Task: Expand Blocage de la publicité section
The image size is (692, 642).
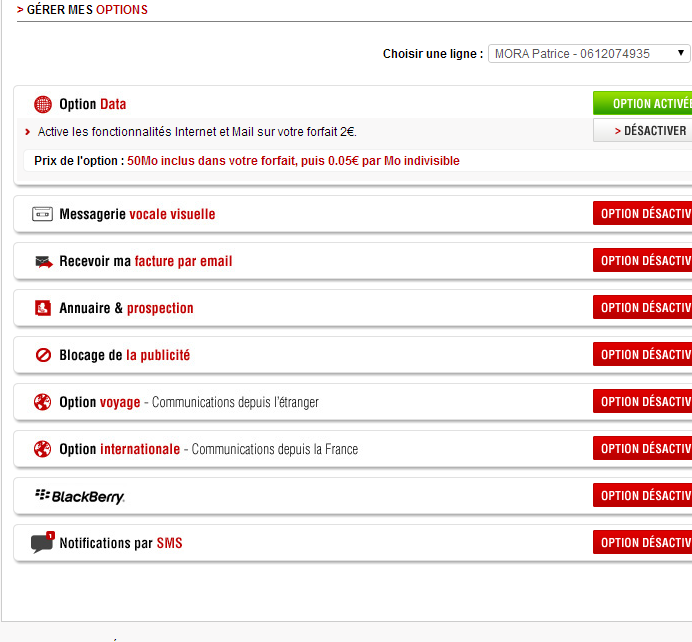Action: (x=124, y=355)
